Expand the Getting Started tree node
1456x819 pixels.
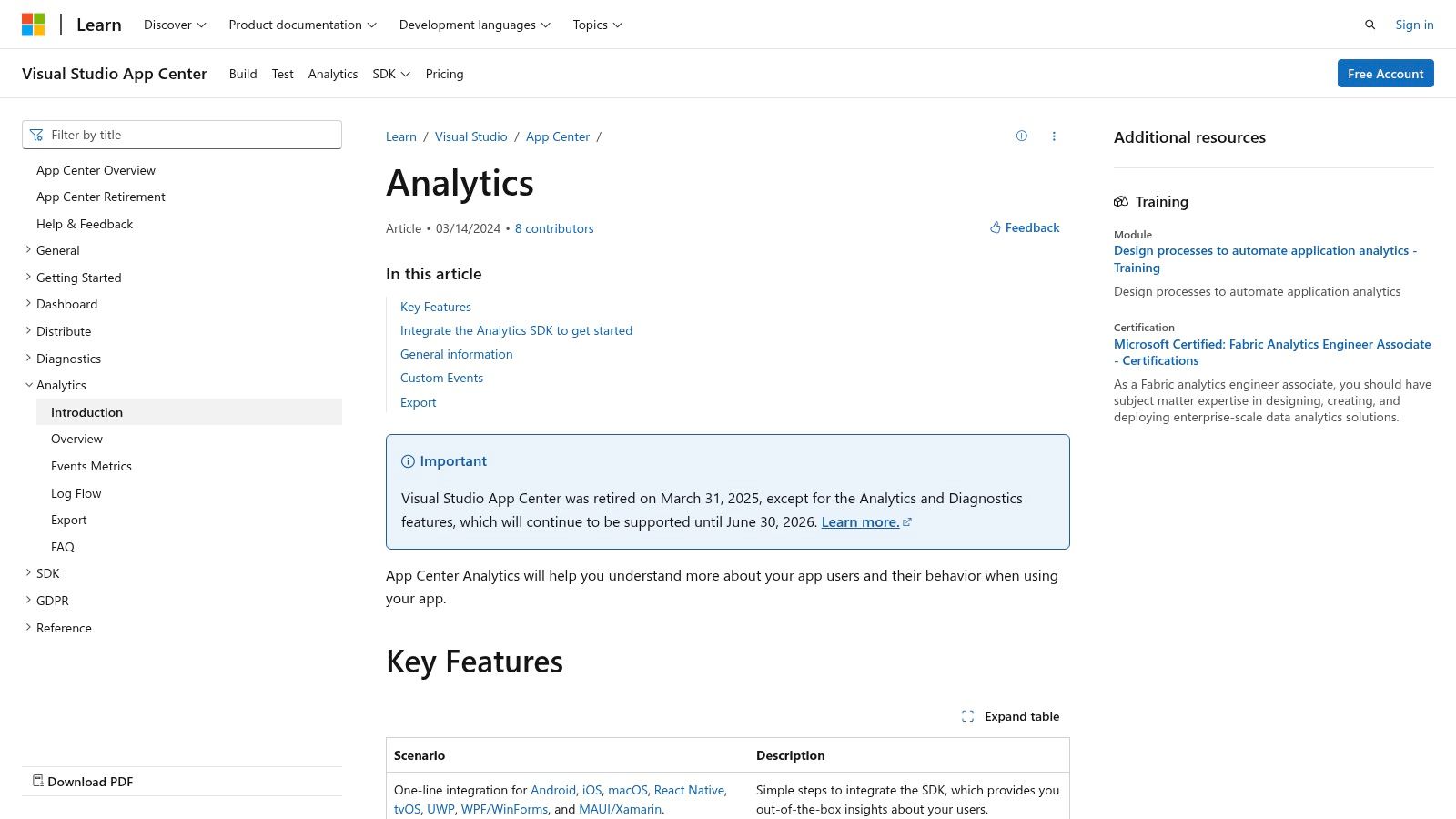pos(28,278)
